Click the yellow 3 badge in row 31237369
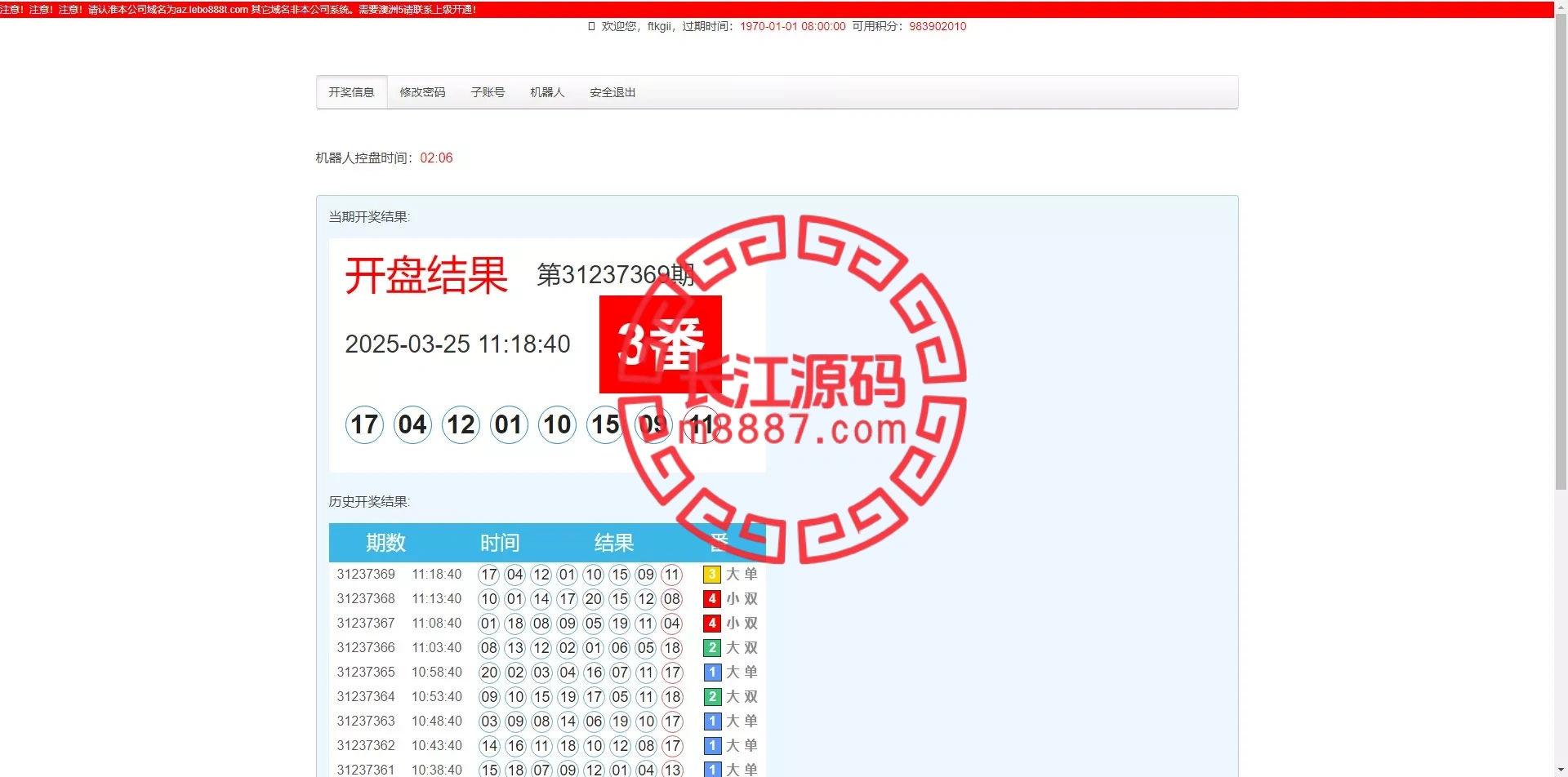This screenshot has width=1568, height=777. [x=712, y=575]
